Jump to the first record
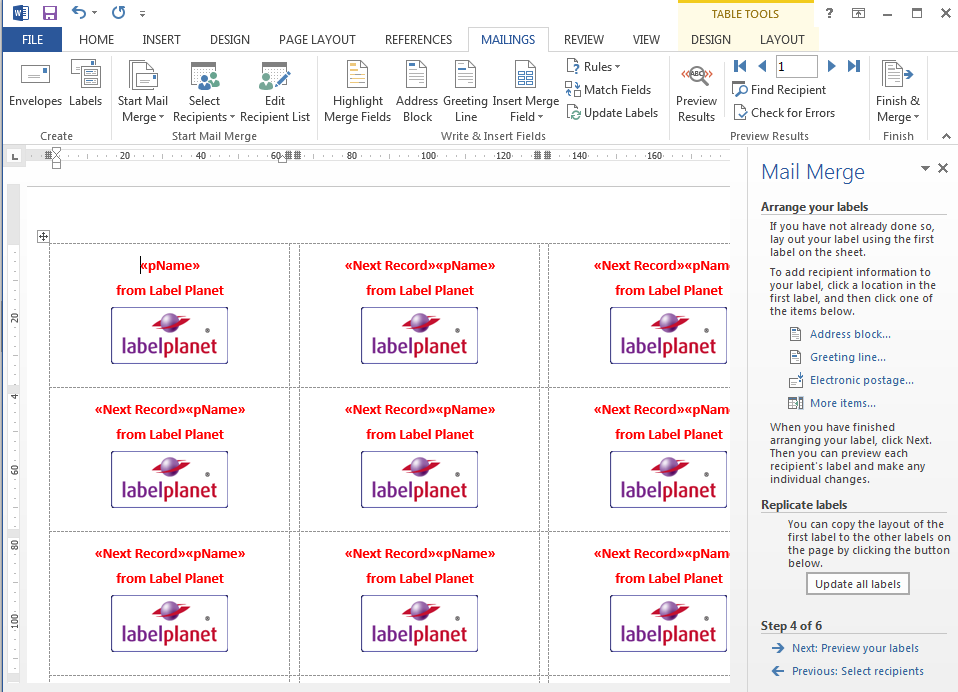958x692 pixels. tap(740, 65)
